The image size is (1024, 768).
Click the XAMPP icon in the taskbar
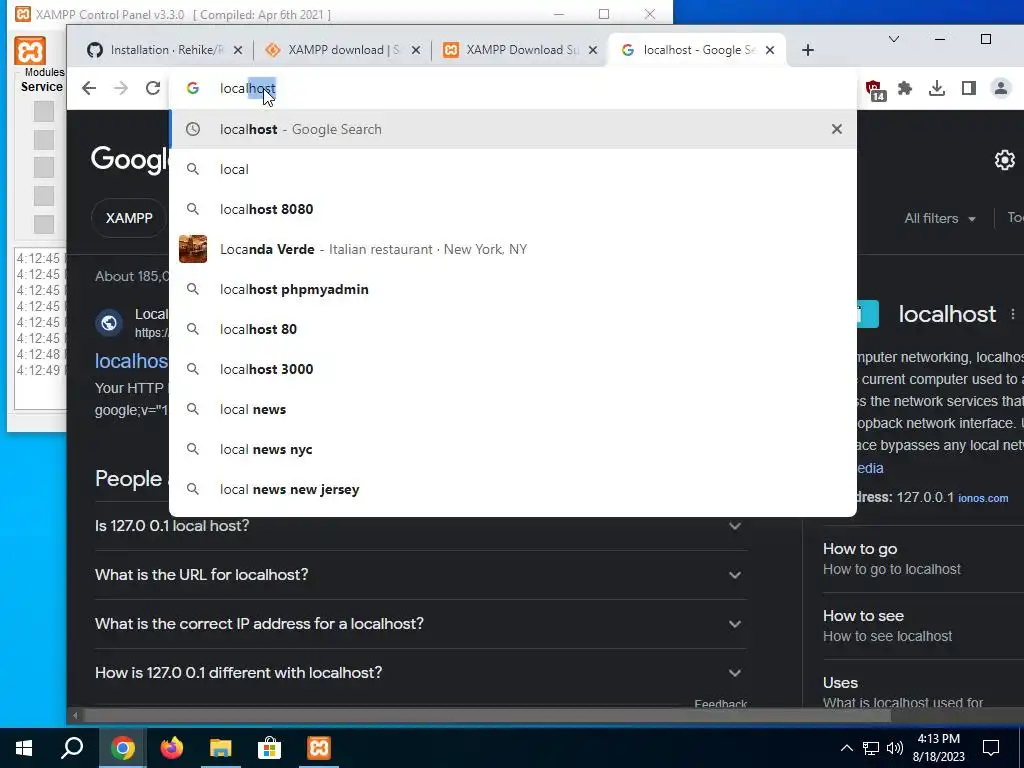click(x=319, y=748)
